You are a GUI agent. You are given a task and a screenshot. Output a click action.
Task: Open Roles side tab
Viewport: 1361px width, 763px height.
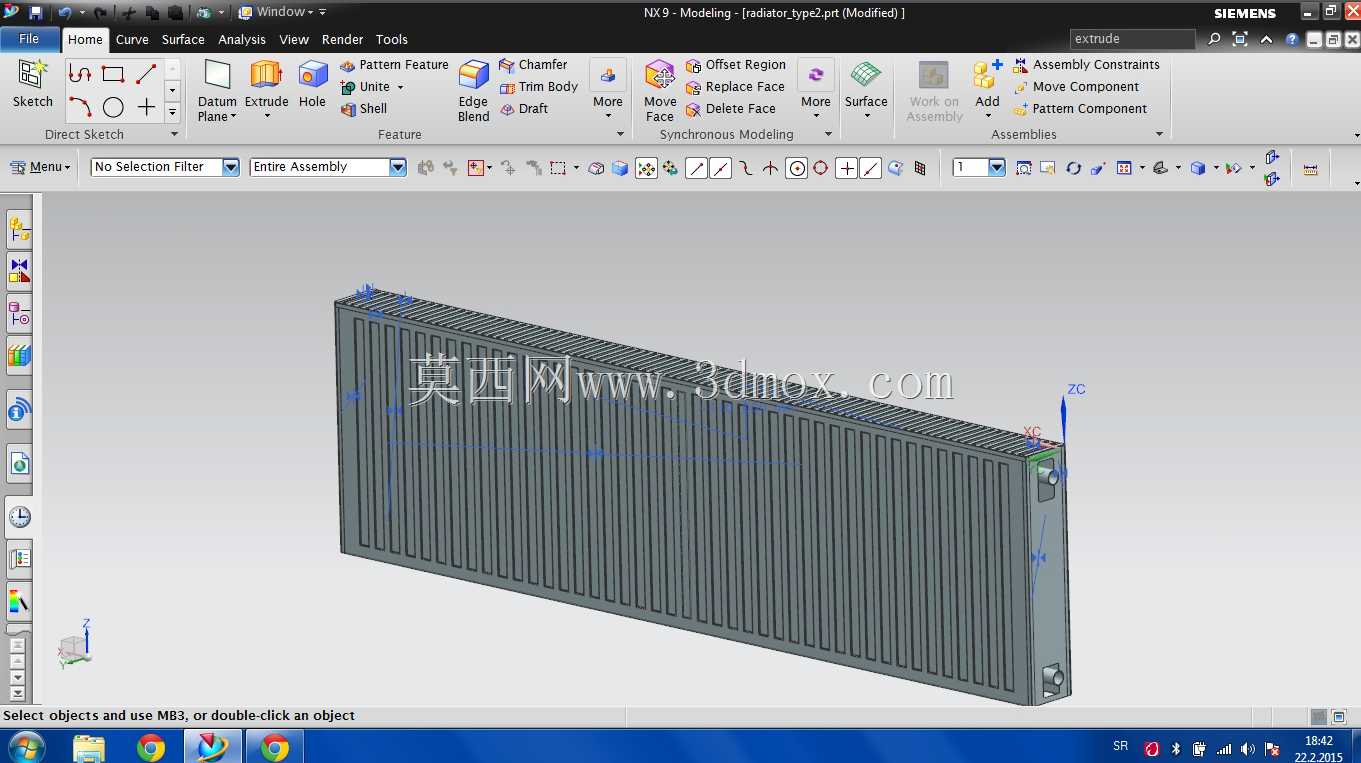[19, 558]
